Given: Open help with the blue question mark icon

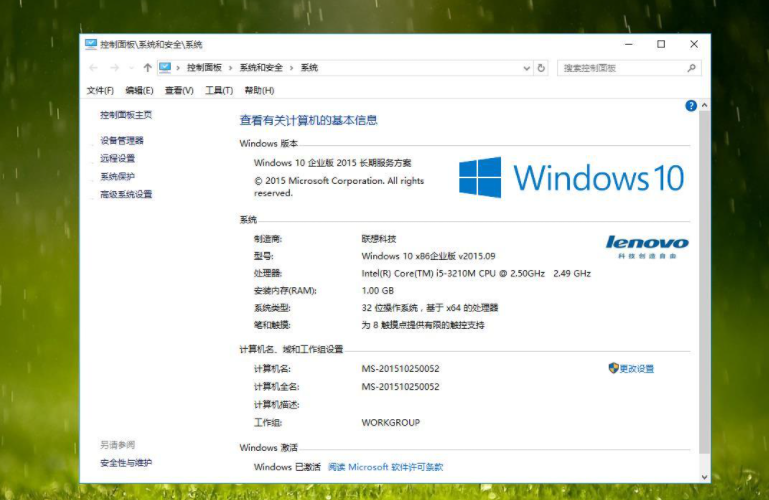Looking at the screenshot, I should pos(690,105).
